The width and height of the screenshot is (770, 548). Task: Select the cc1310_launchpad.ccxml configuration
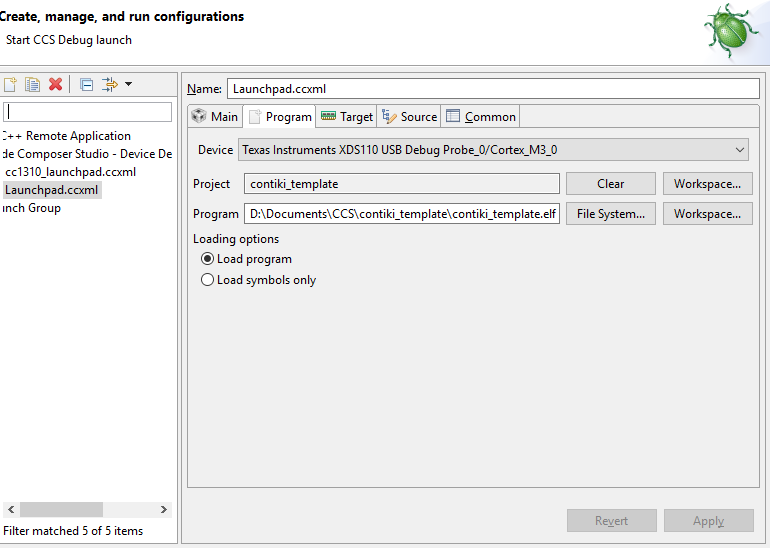pos(70,172)
